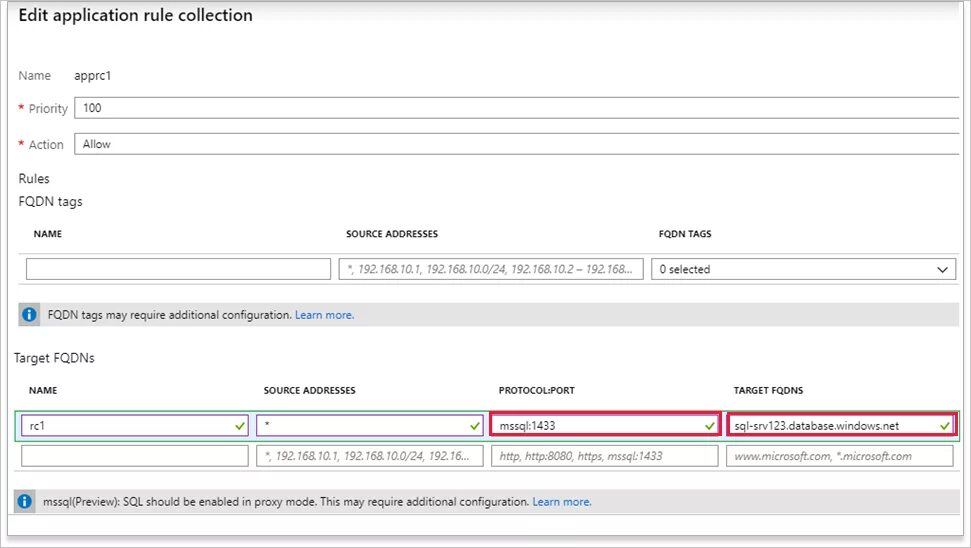This screenshot has width=971, height=548.
Task: Click the mssql:1433 protocol port field
Action: [x=605, y=425]
